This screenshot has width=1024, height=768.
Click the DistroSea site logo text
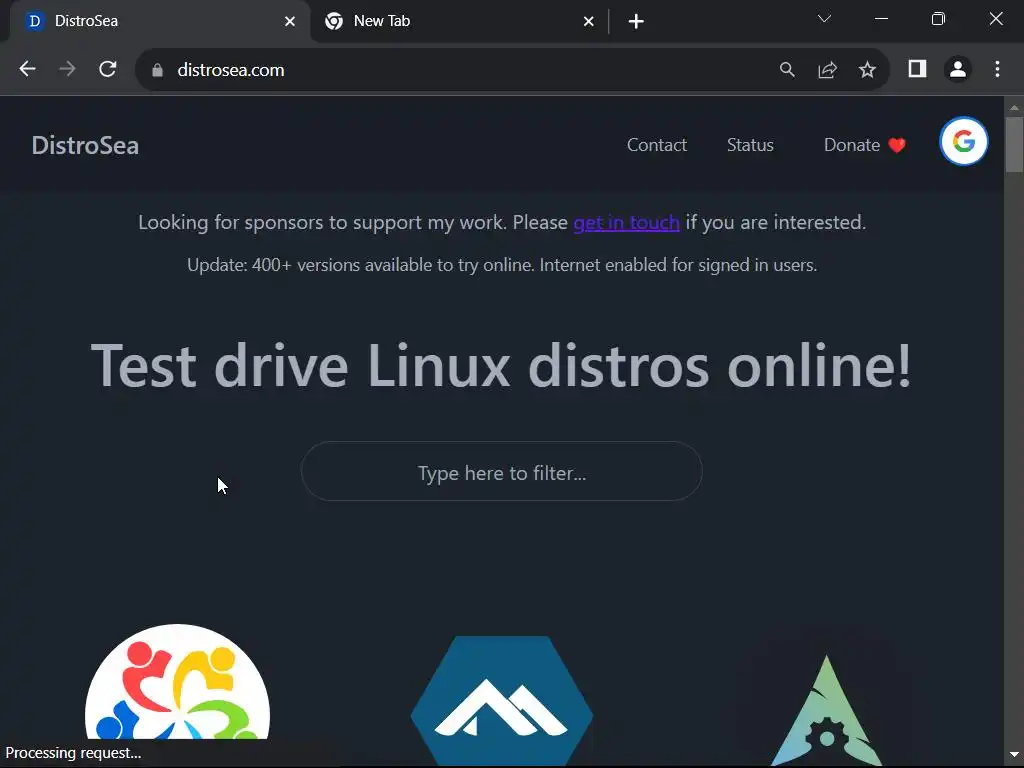tap(85, 145)
